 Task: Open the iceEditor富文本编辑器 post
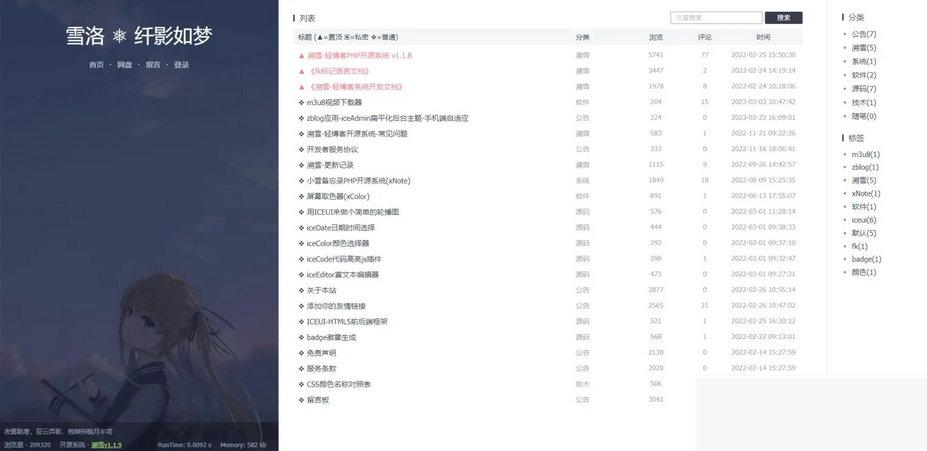coord(342,274)
